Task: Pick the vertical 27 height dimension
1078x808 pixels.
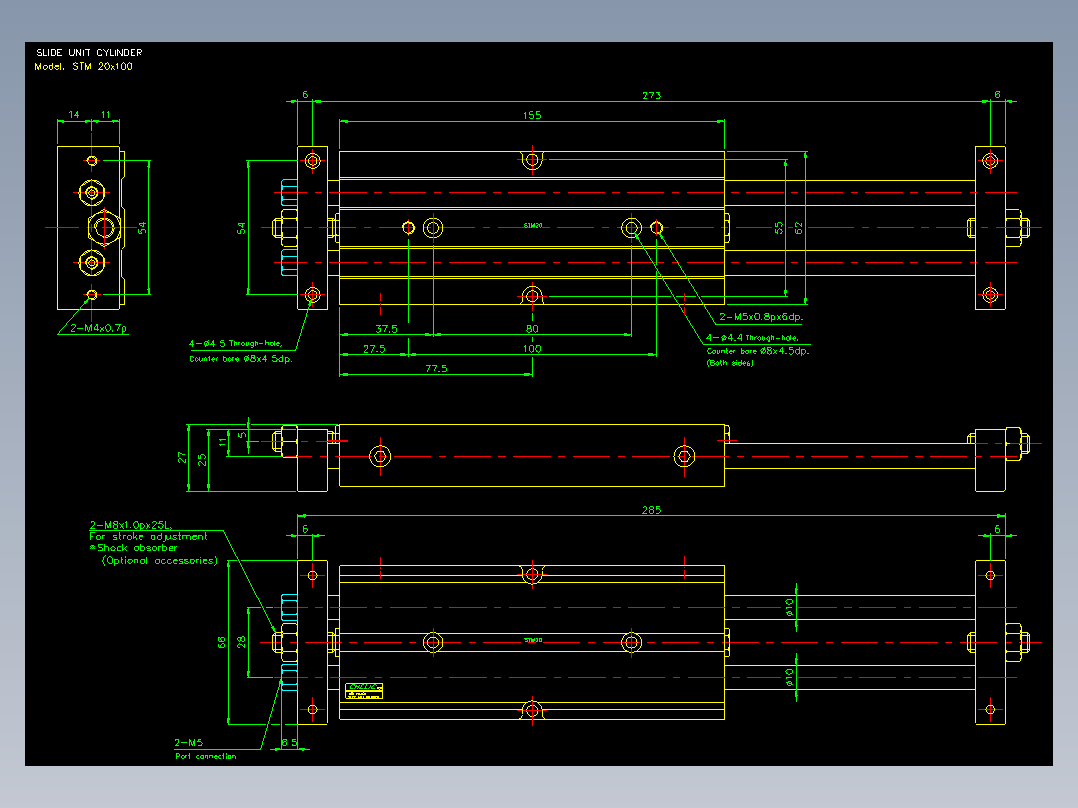Action: pyautogui.click(x=182, y=457)
